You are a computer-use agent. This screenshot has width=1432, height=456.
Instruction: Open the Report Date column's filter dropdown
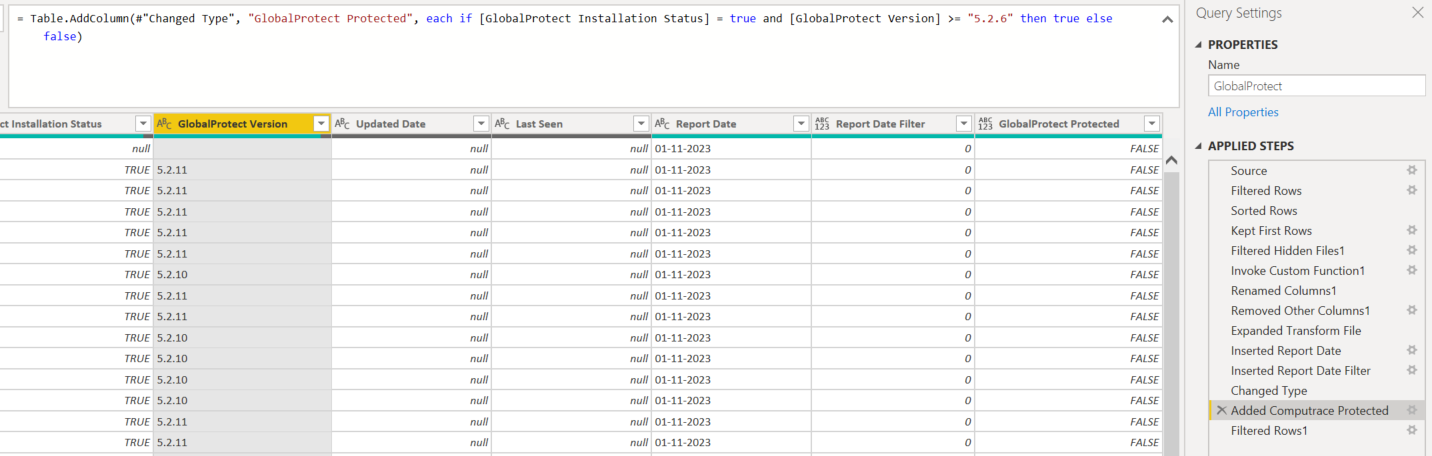pos(801,124)
